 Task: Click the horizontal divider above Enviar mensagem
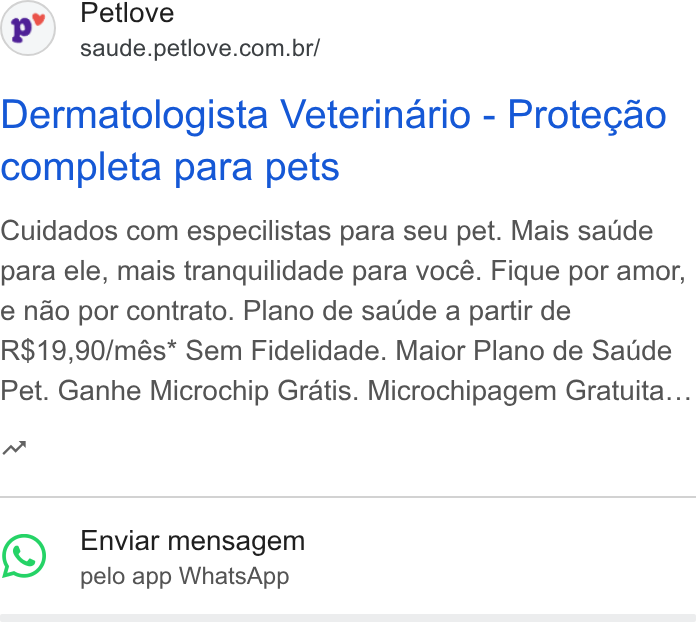(348, 497)
